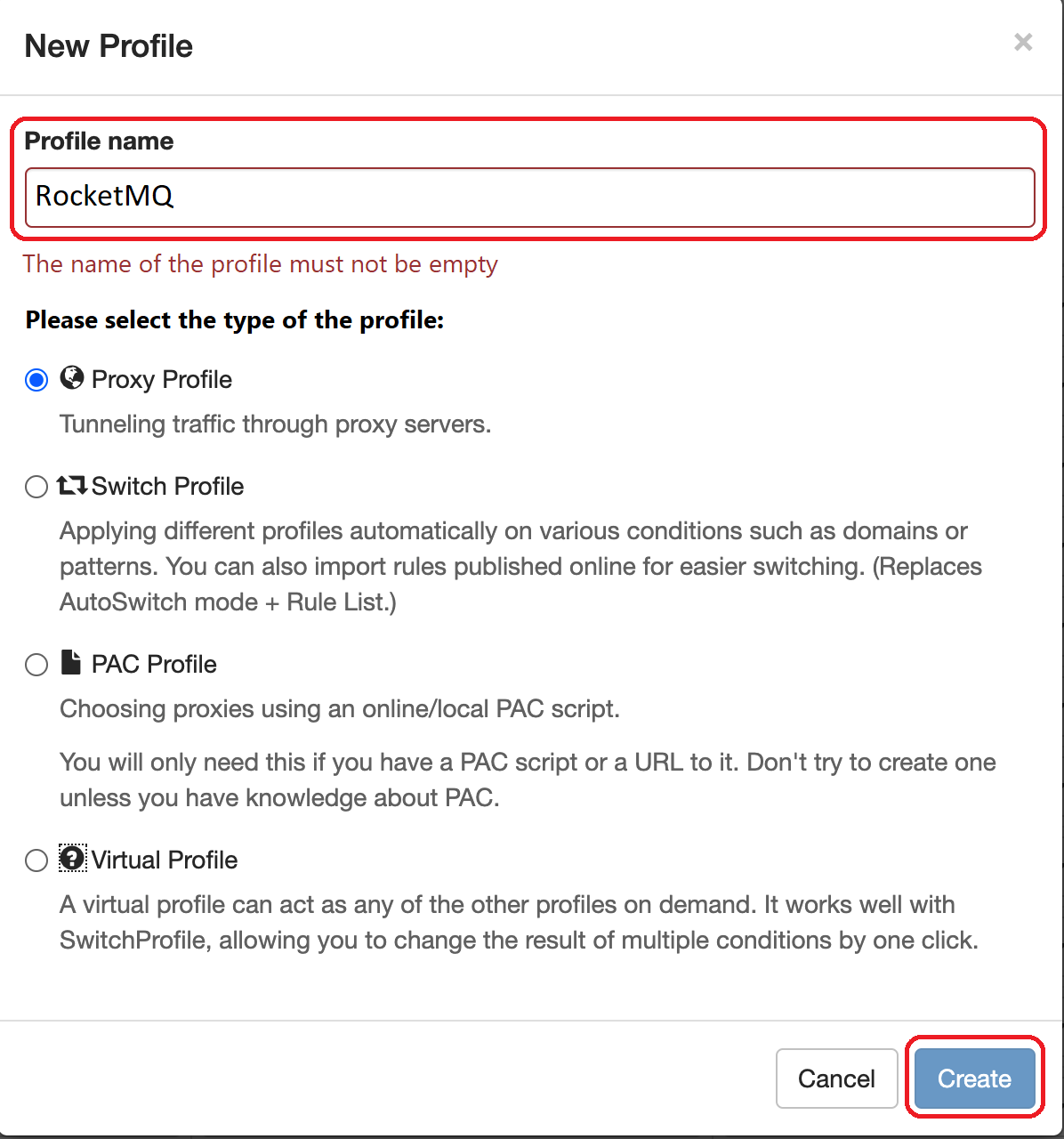
Task: Select the Switch Profile radio button
Action: click(36, 487)
